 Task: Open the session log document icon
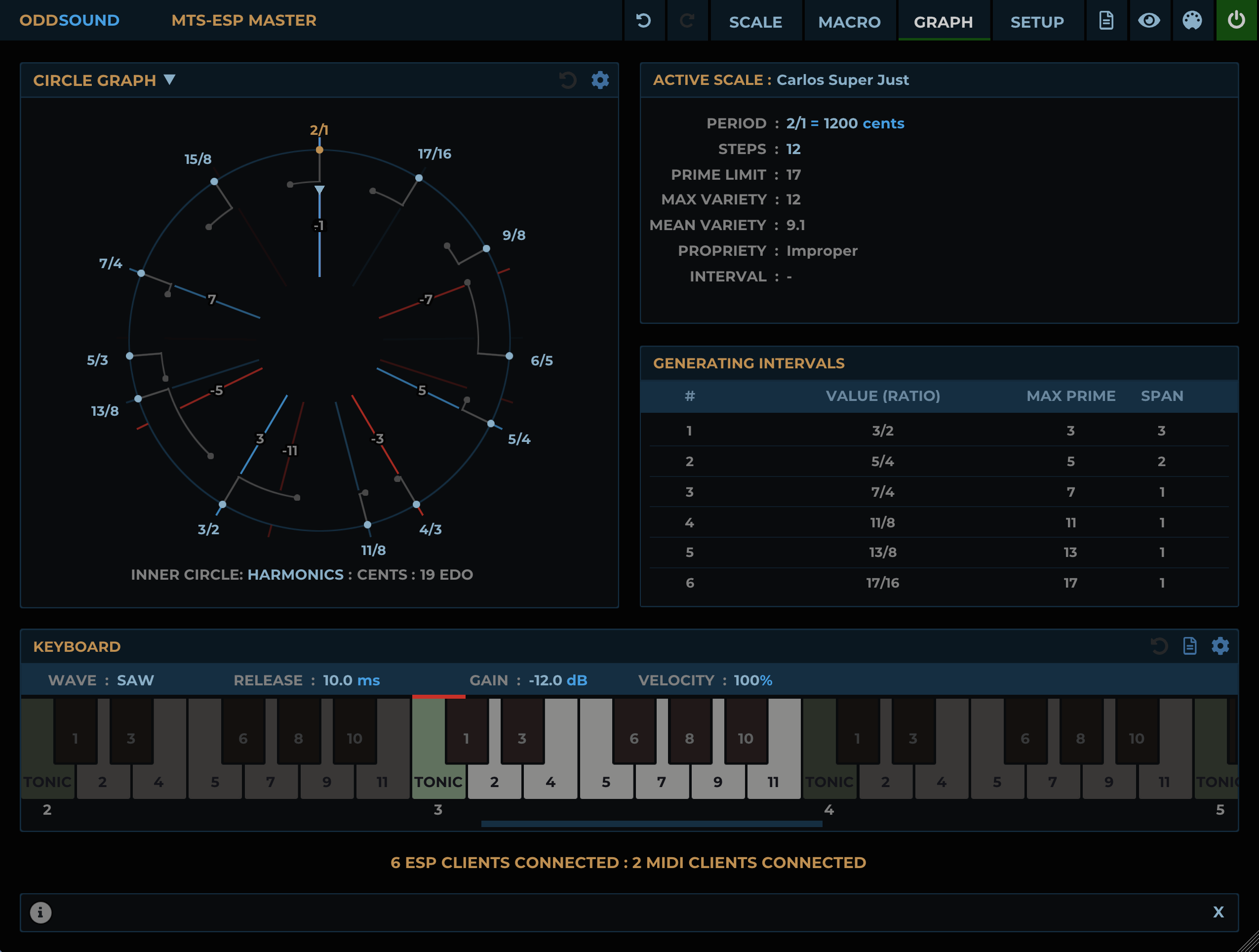[1106, 21]
